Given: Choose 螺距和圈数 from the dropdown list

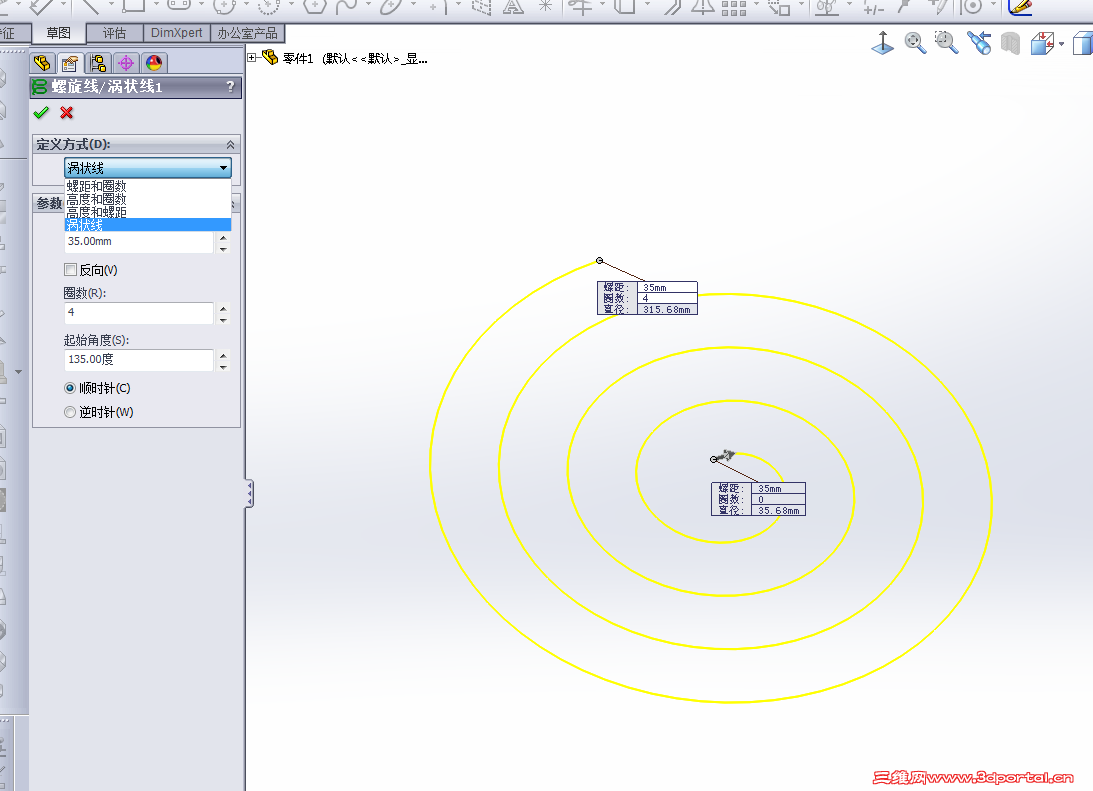Looking at the screenshot, I should pyautogui.click(x=148, y=186).
